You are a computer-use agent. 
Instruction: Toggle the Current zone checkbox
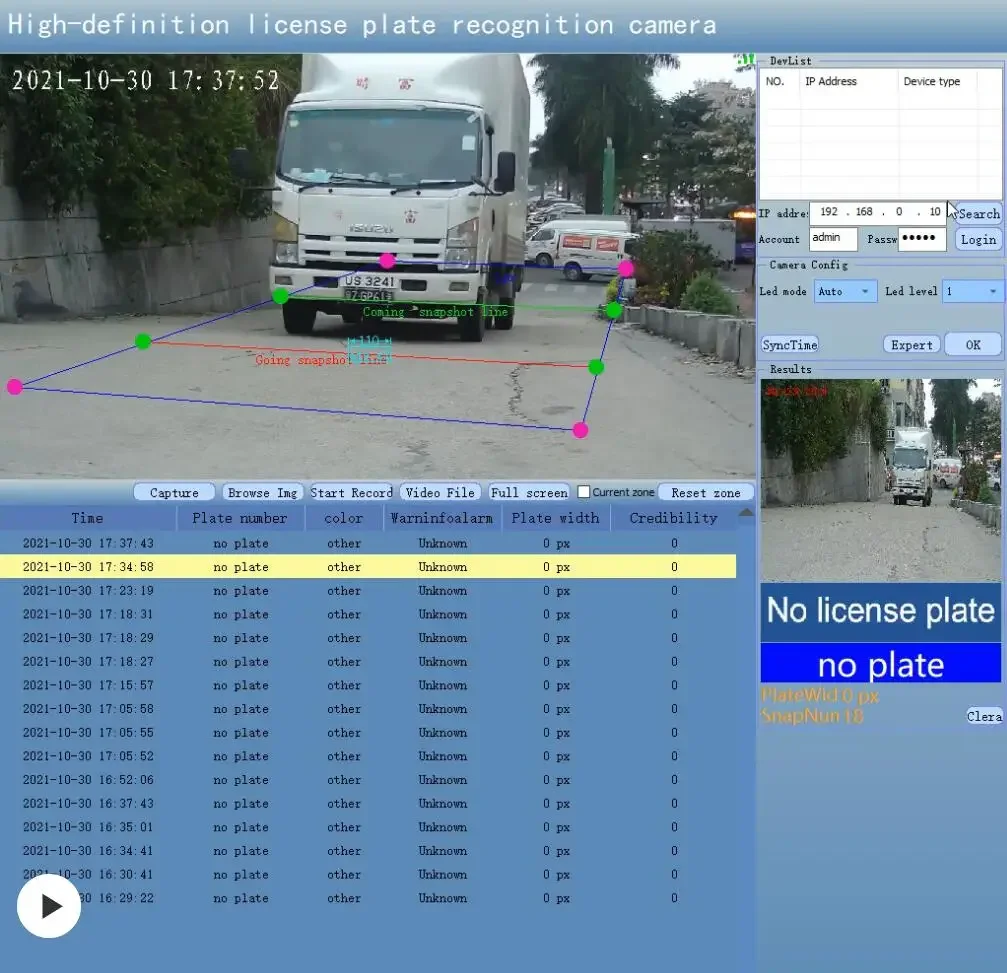(x=584, y=492)
